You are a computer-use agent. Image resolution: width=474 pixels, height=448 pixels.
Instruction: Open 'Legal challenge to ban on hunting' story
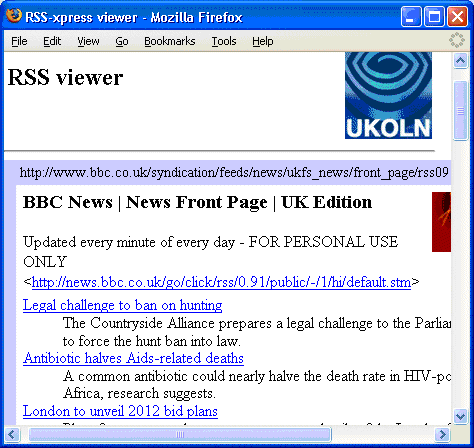122,305
